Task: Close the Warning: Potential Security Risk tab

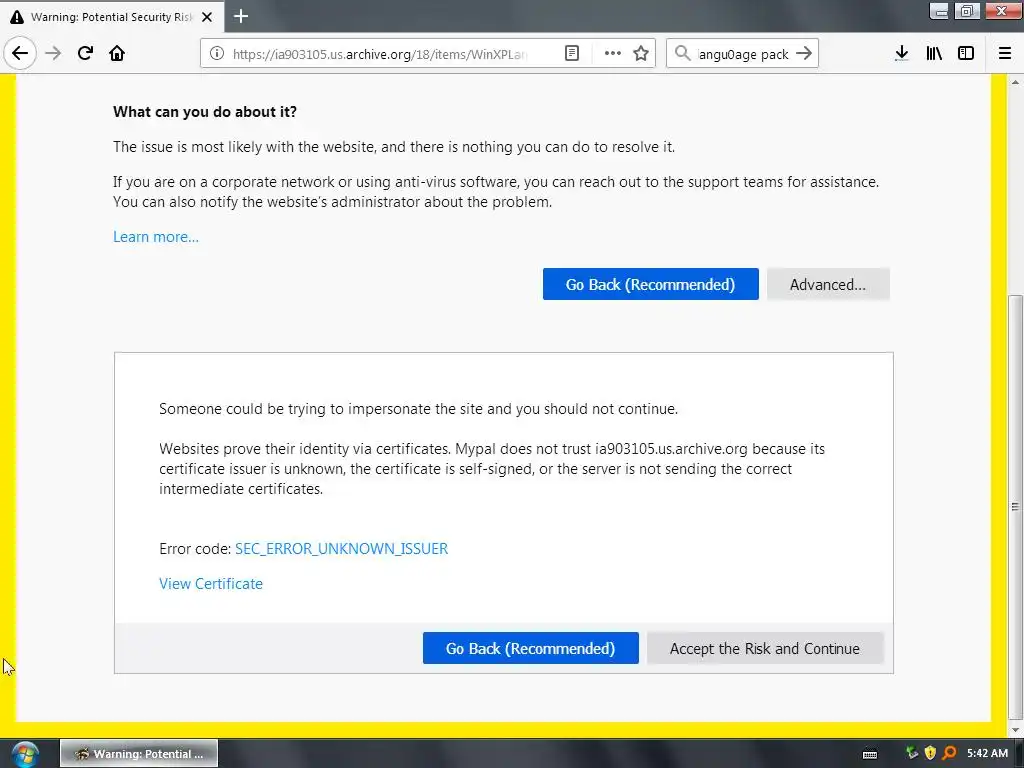Action: [x=207, y=17]
